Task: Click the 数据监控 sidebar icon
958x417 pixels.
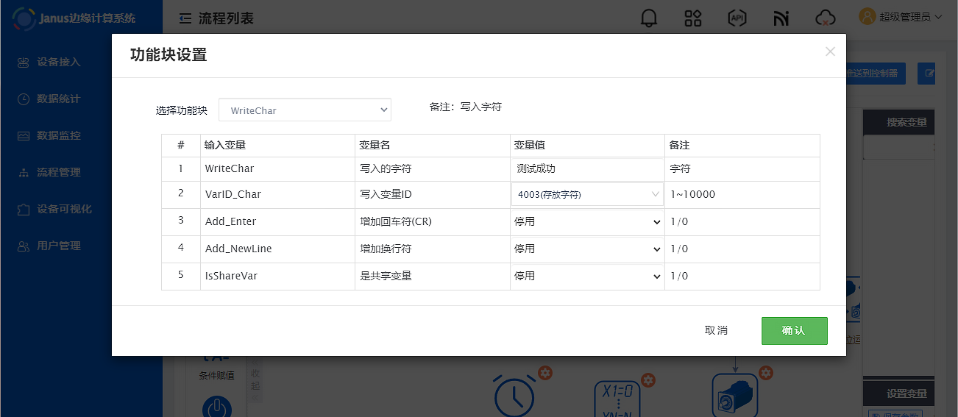Action: click(x=23, y=136)
